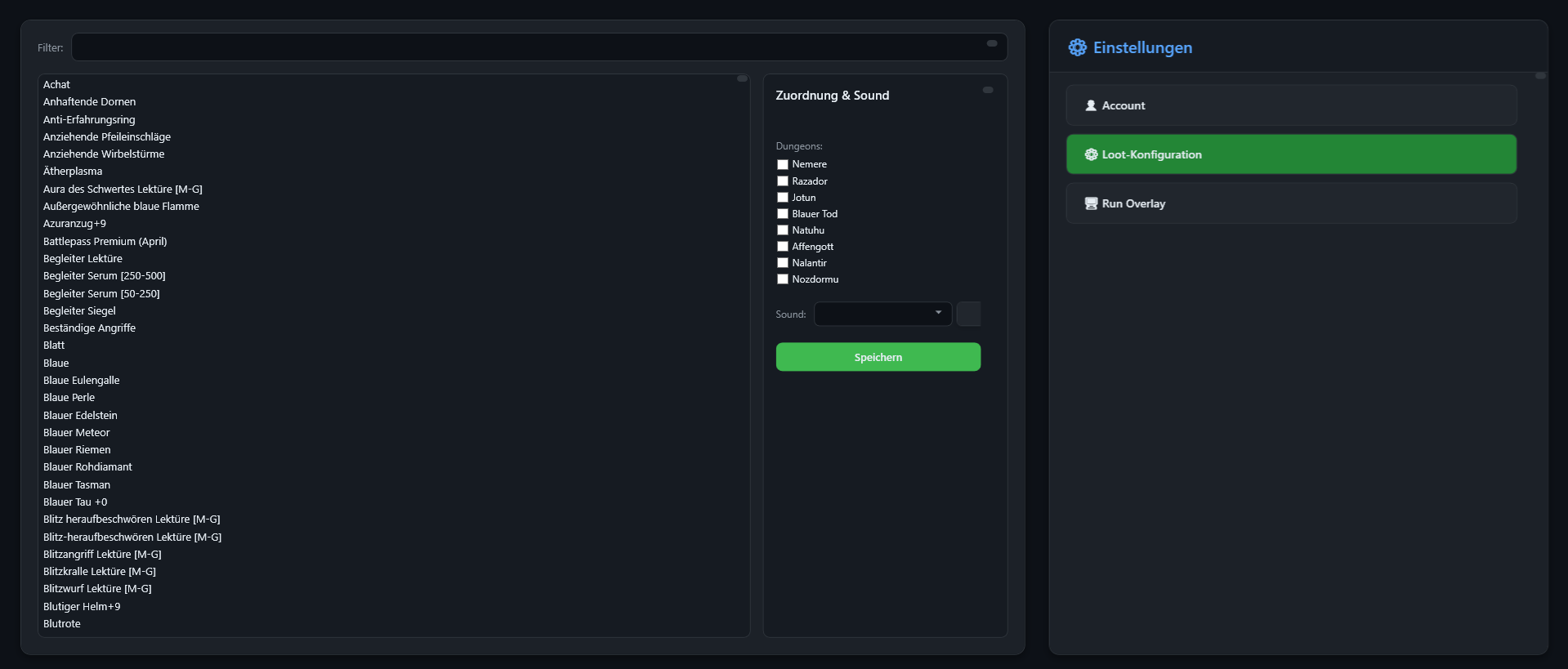The image size is (1568, 669).
Task: Click the Run Overlay monitor icon
Action: click(1090, 203)
